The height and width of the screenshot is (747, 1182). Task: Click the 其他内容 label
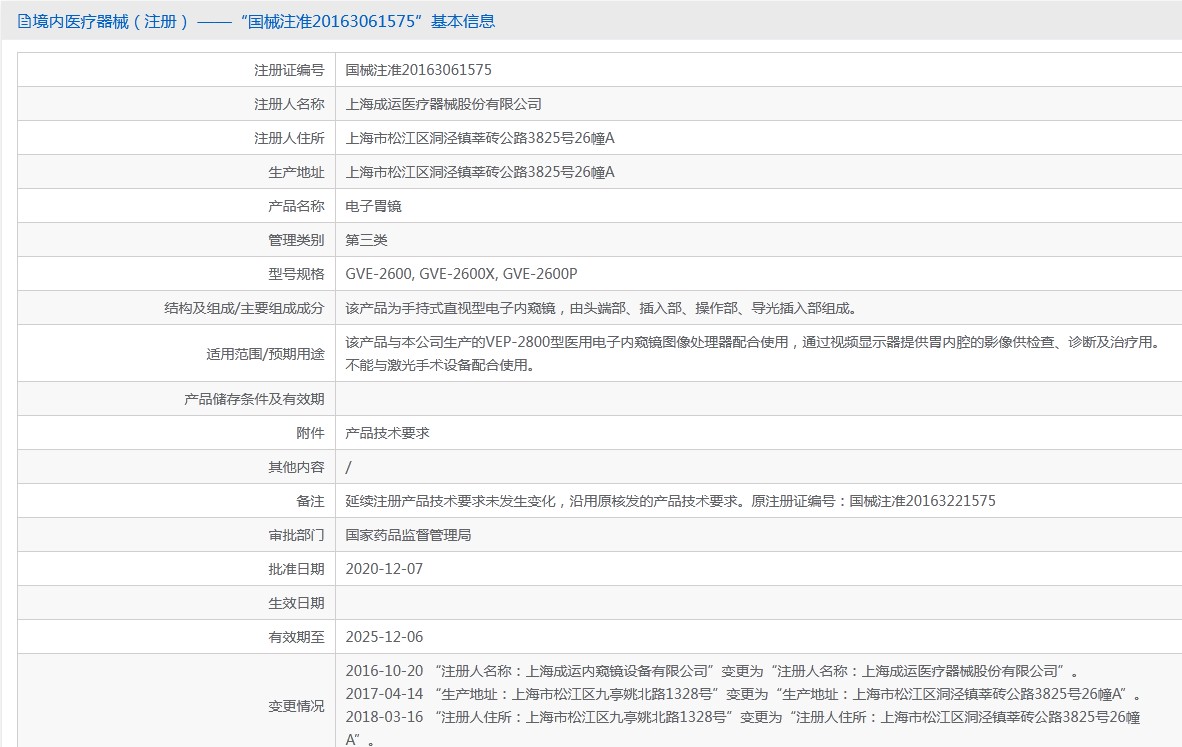point(296,467)
